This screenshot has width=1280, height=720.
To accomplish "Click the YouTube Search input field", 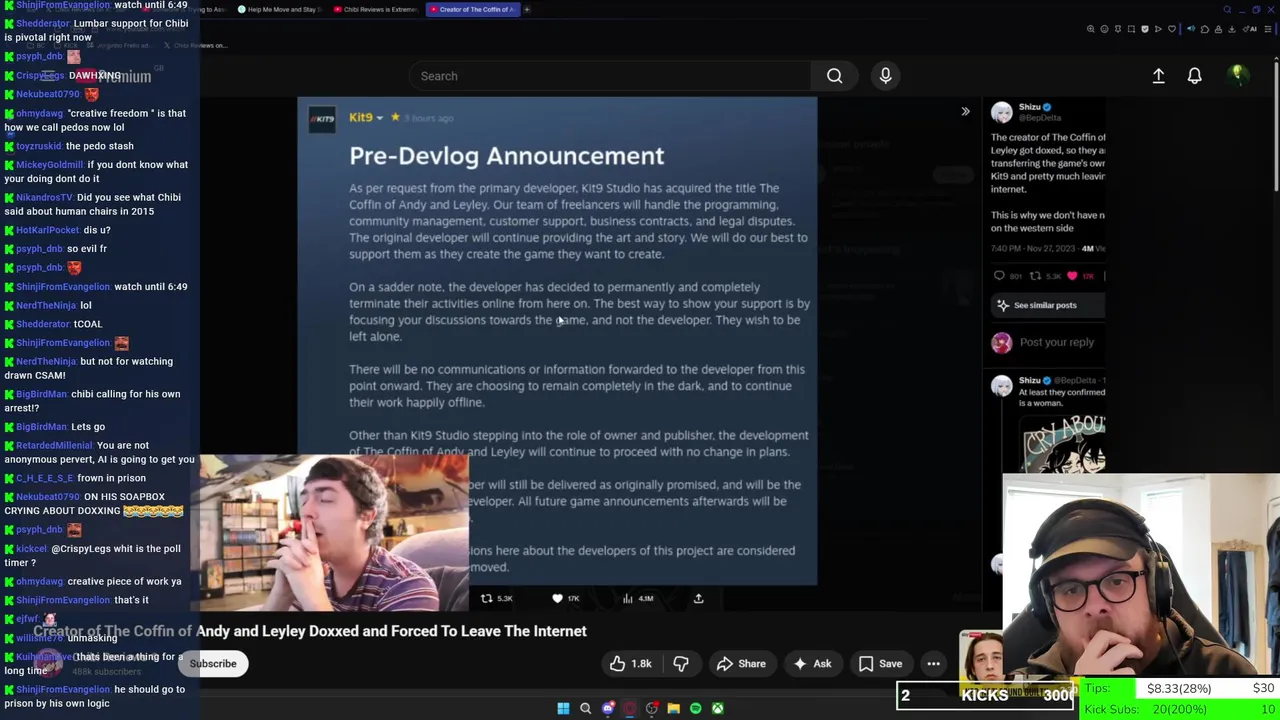I will 610,76.
